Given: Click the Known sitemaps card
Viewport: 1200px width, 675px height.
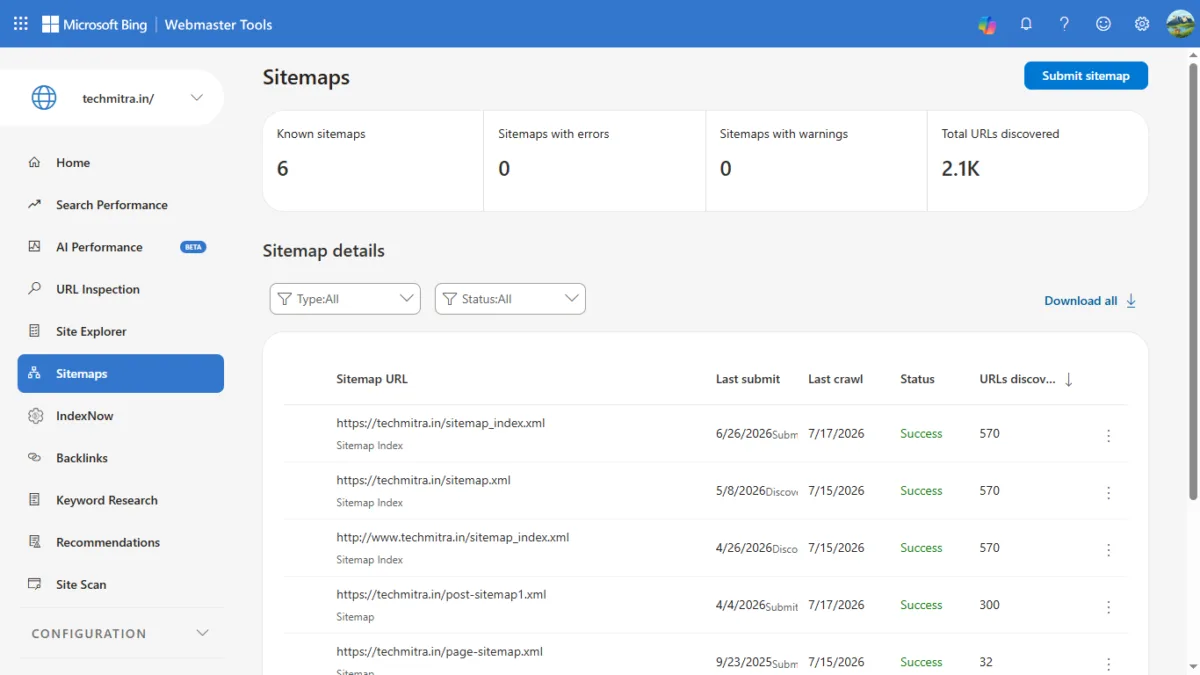Looking at the screenshot, I should tap(373, 161).
